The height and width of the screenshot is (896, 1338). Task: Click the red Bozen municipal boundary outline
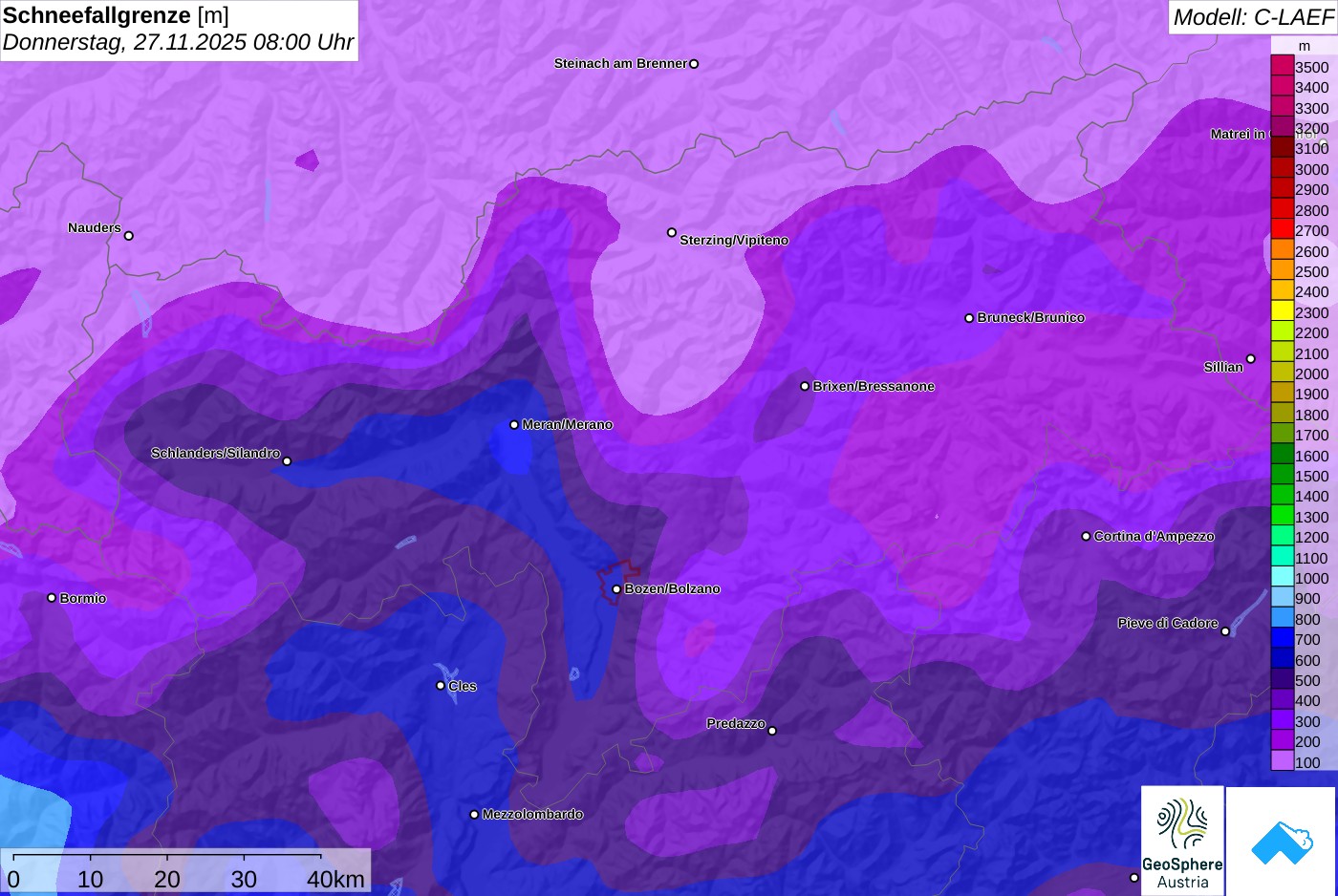pyautogui.click(x=618, y=583)
